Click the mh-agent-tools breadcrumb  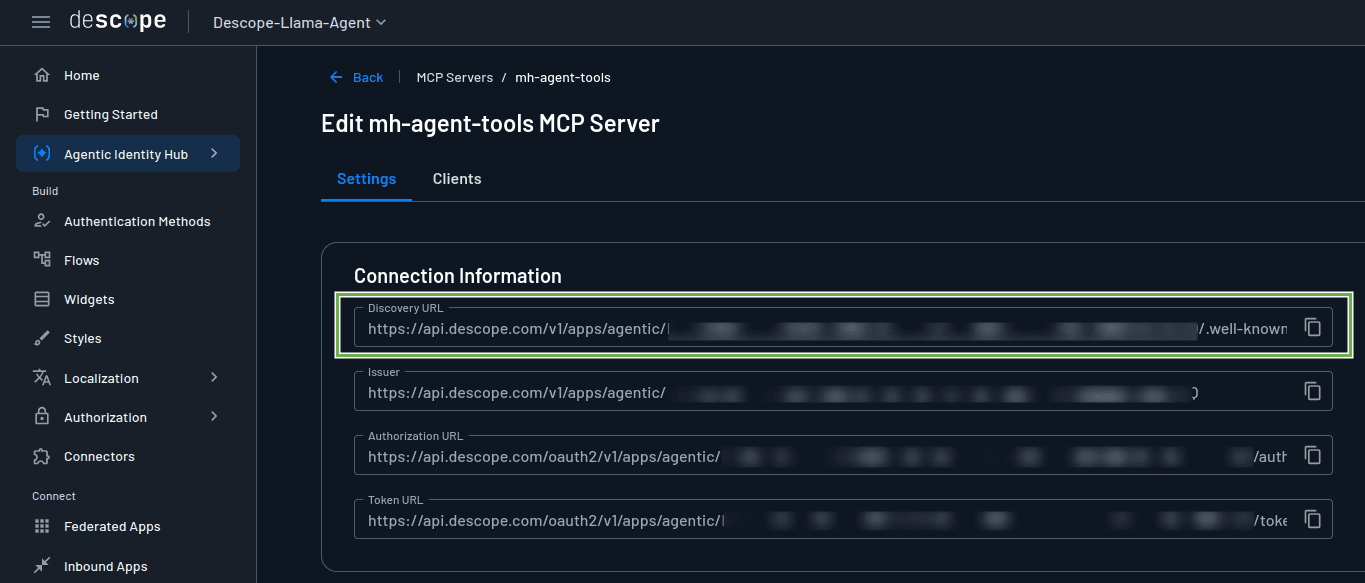click(x=563, y=77)
